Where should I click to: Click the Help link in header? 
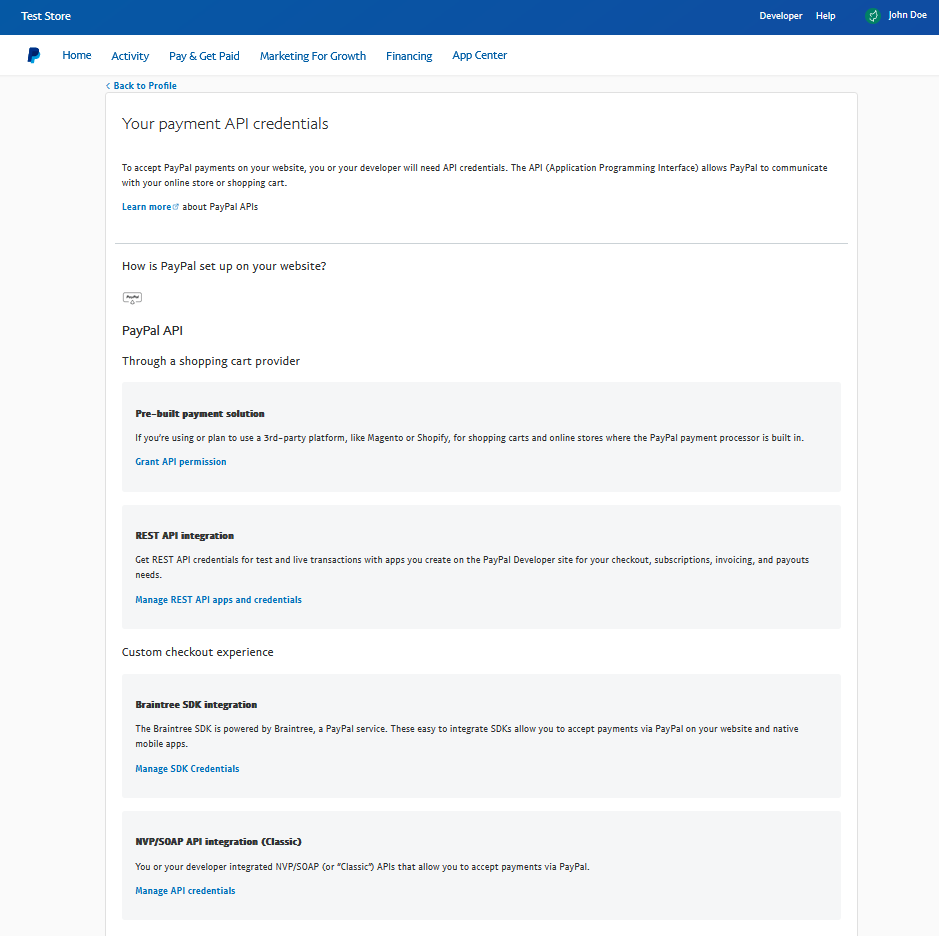point(825,16)
